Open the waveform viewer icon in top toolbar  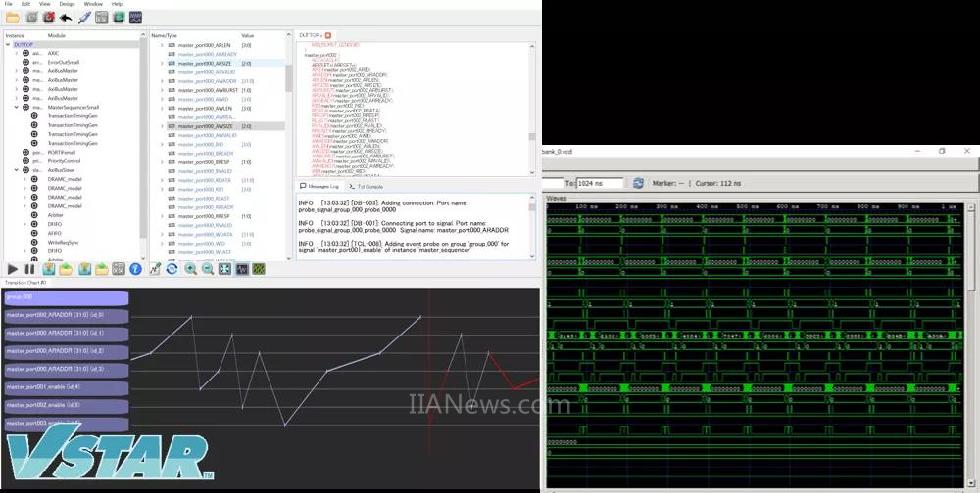pos(135,17)
